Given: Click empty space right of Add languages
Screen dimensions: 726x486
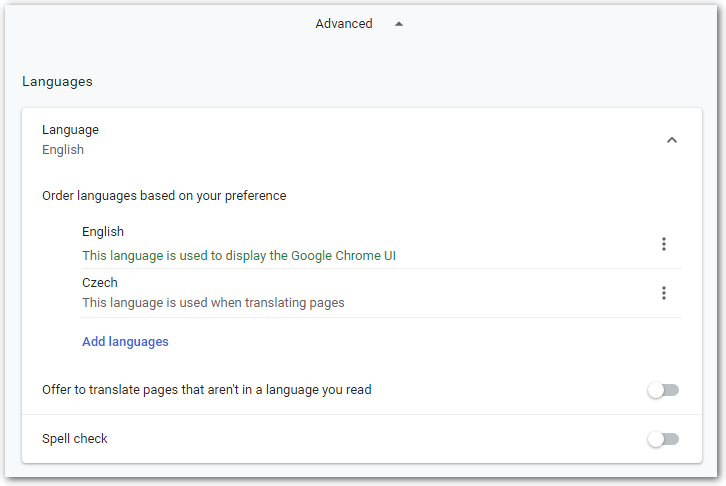Looking at the screenshot, I should point(420,342).
